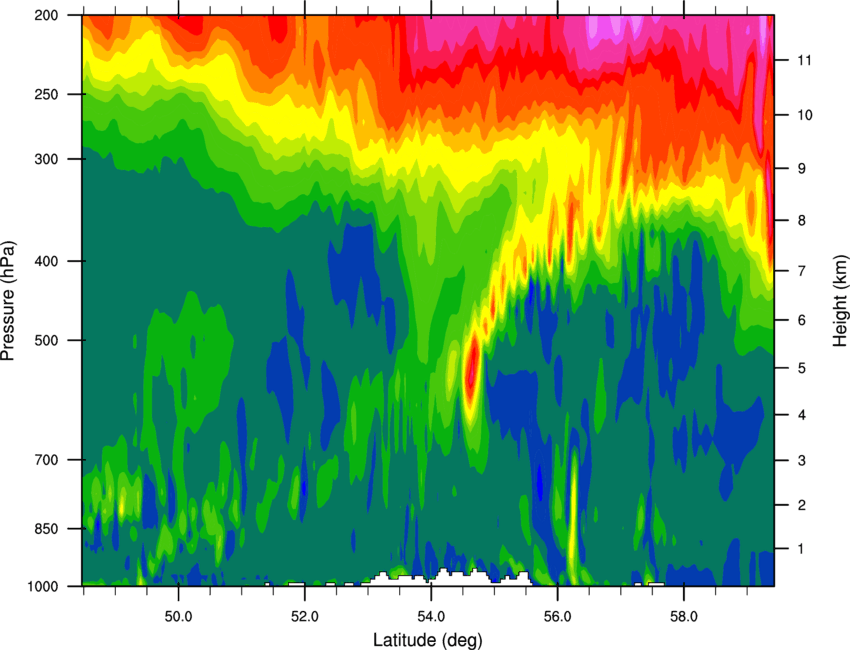Click the 54.0 latitude label
850x650 pixels.
(x=431, y=616)
